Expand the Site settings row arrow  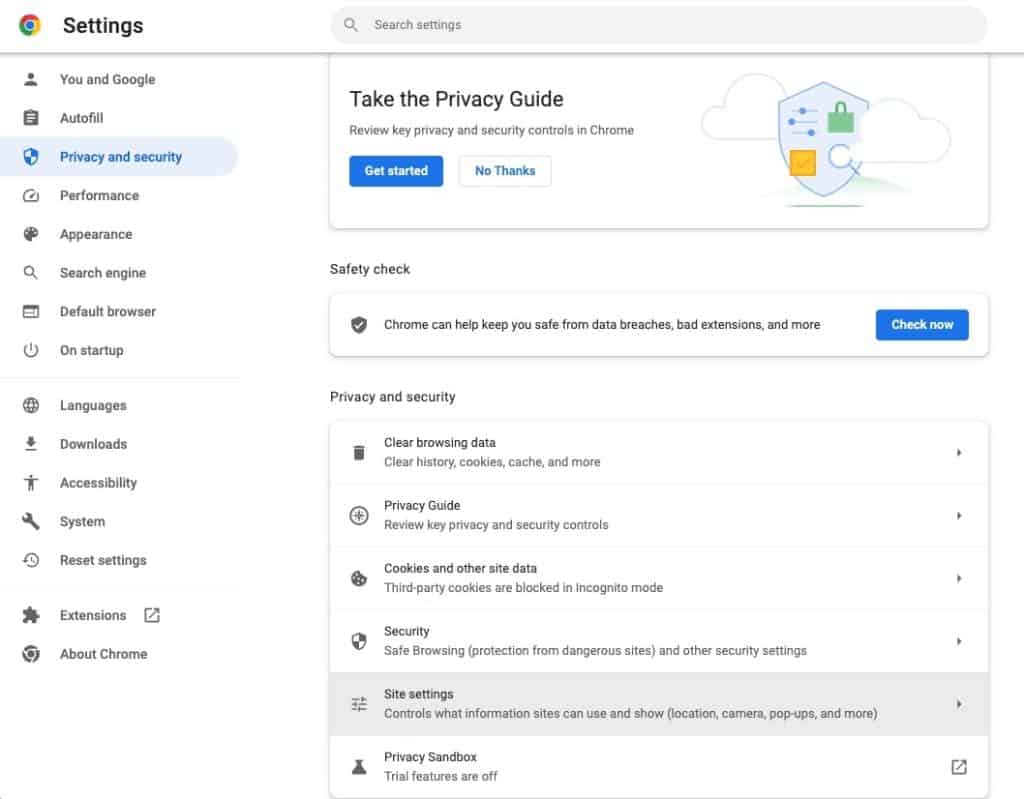tap(959, 704)
